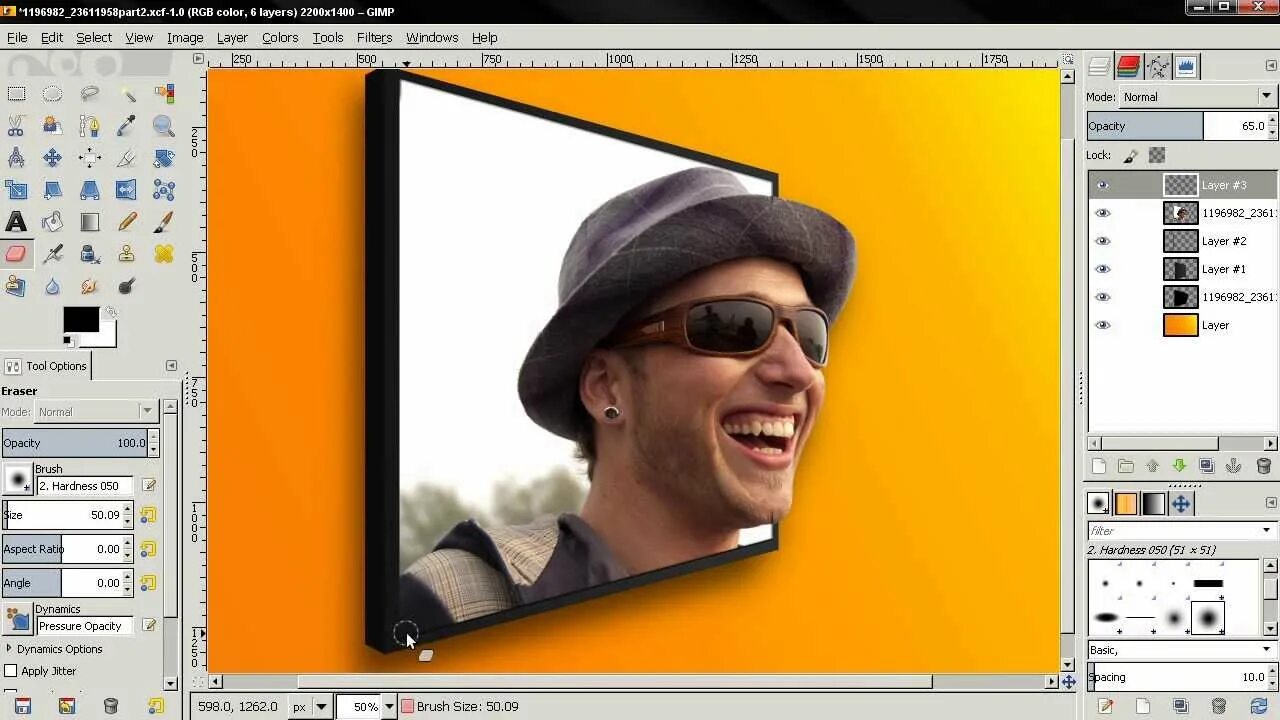
Task: Expand the Dynamics Options section
Action: 9,649
